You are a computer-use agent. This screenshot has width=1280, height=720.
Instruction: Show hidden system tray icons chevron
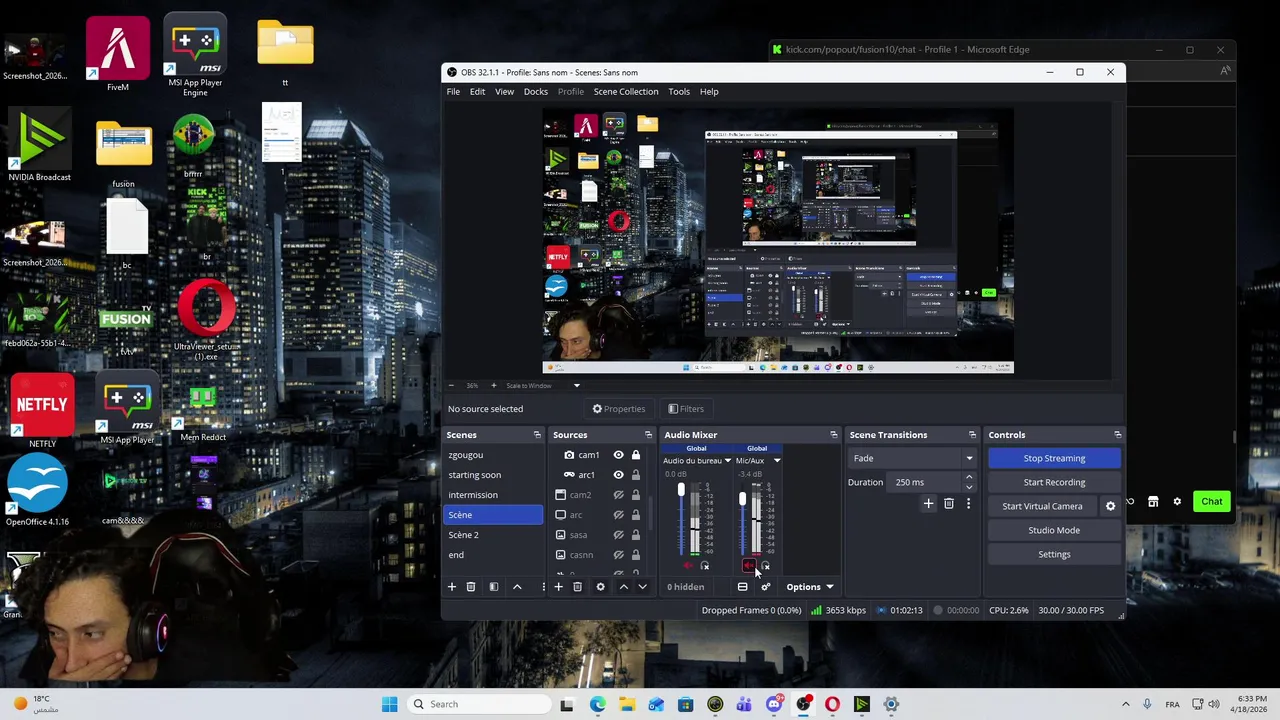[1125, 704]
